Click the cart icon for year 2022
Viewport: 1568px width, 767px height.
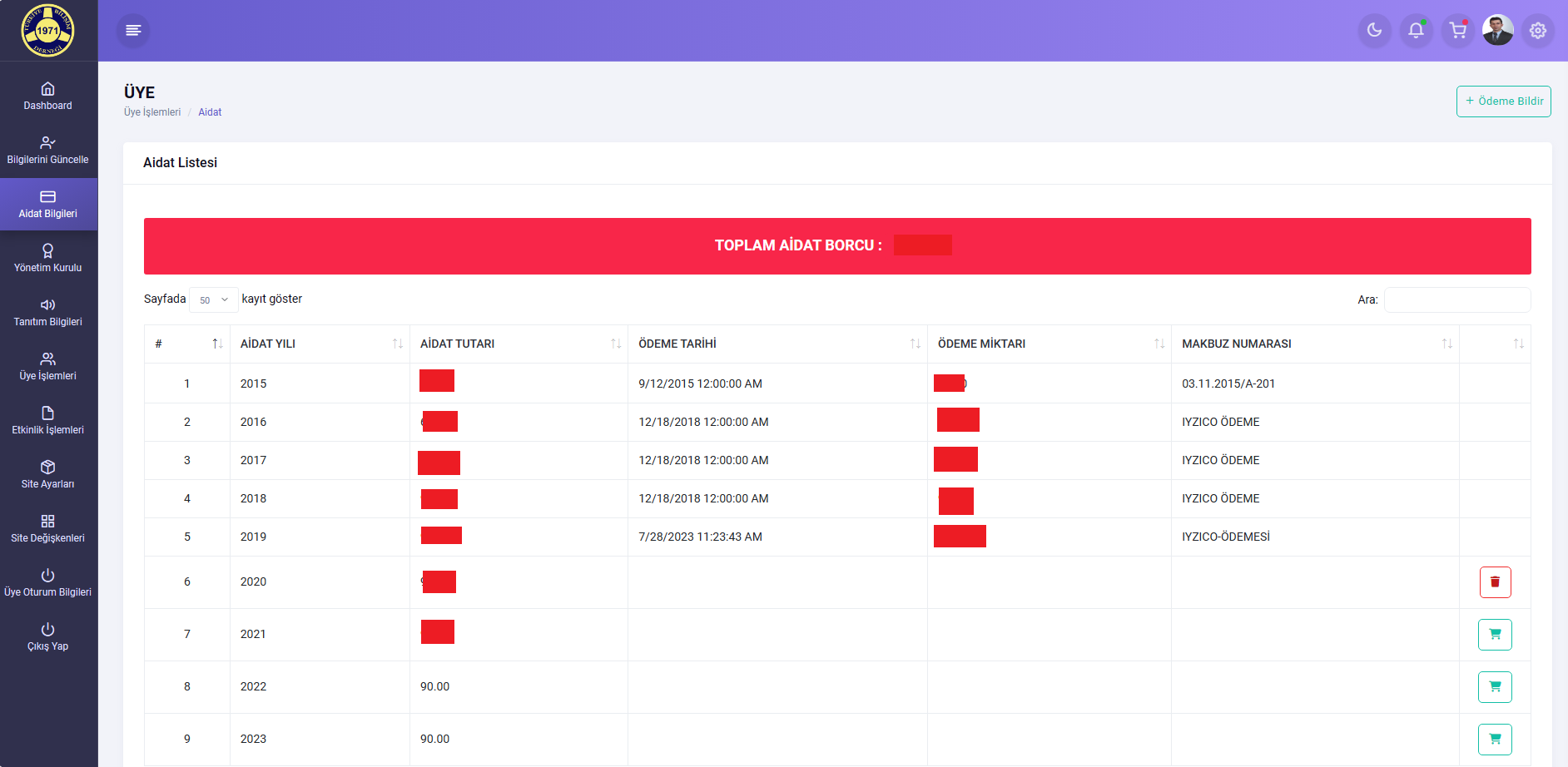[1496, 687]
